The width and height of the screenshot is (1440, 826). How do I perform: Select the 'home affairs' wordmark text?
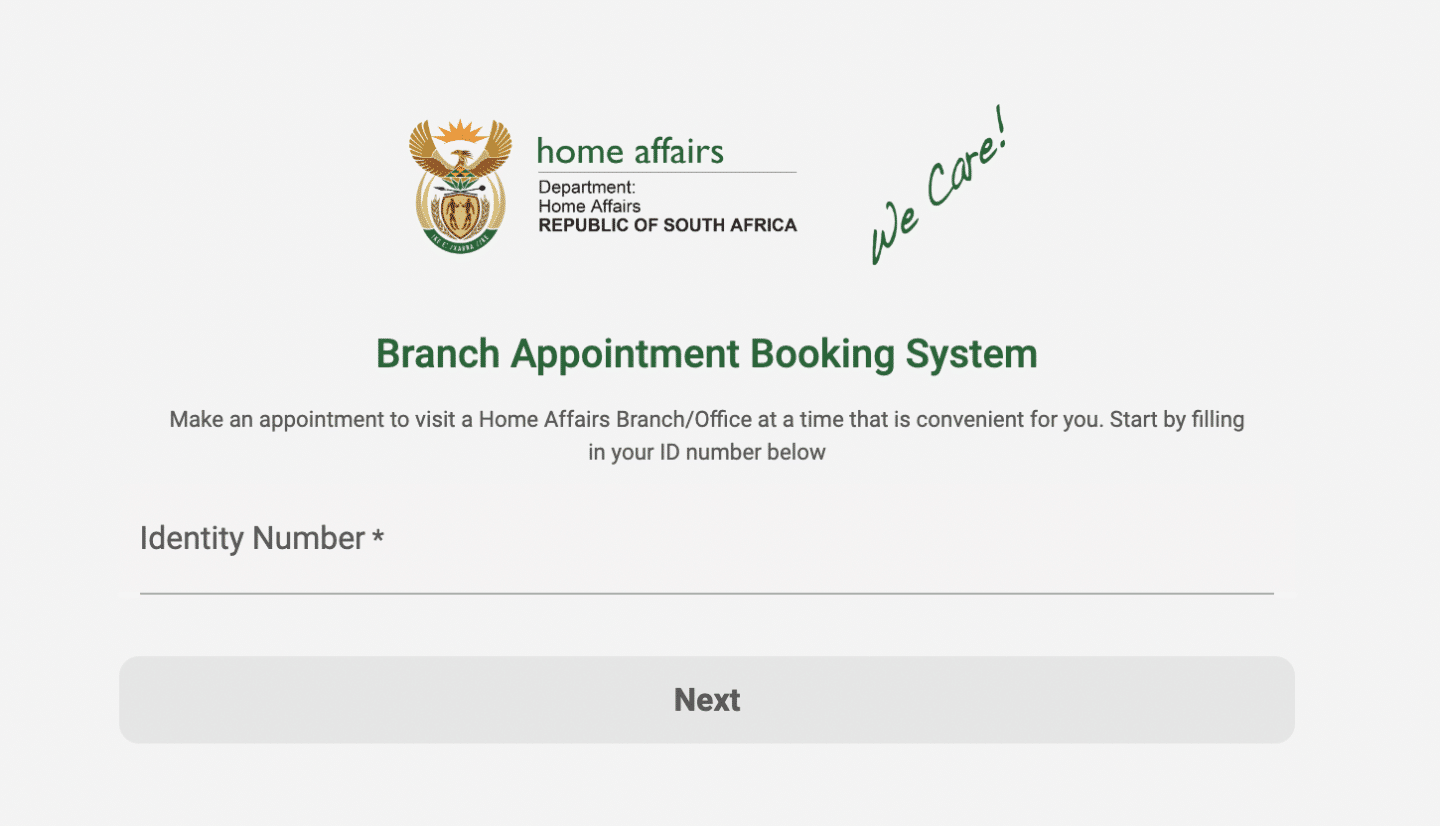tap(630, 151)
